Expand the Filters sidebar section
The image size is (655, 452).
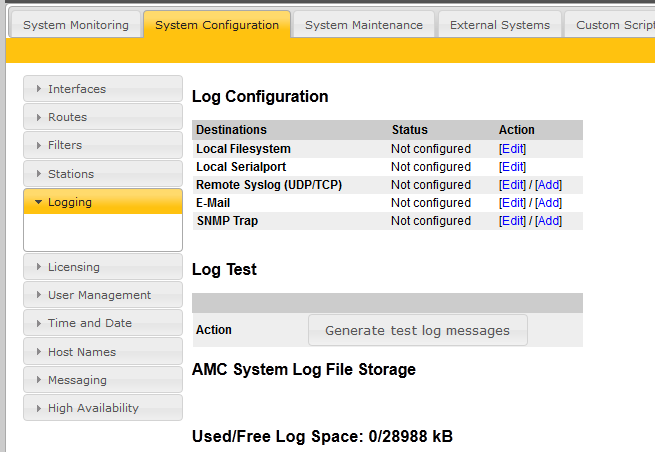[102, 145]
